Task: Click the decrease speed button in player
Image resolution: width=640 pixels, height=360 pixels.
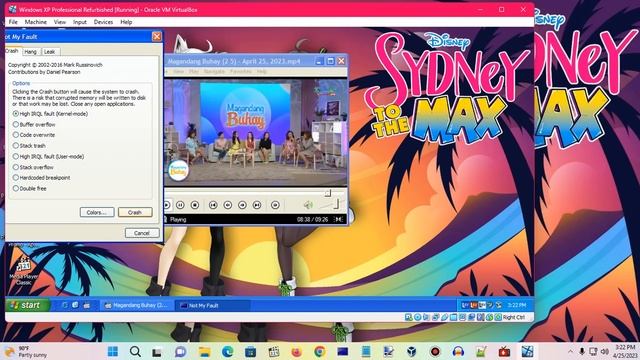Action: [x=228, y=205]
